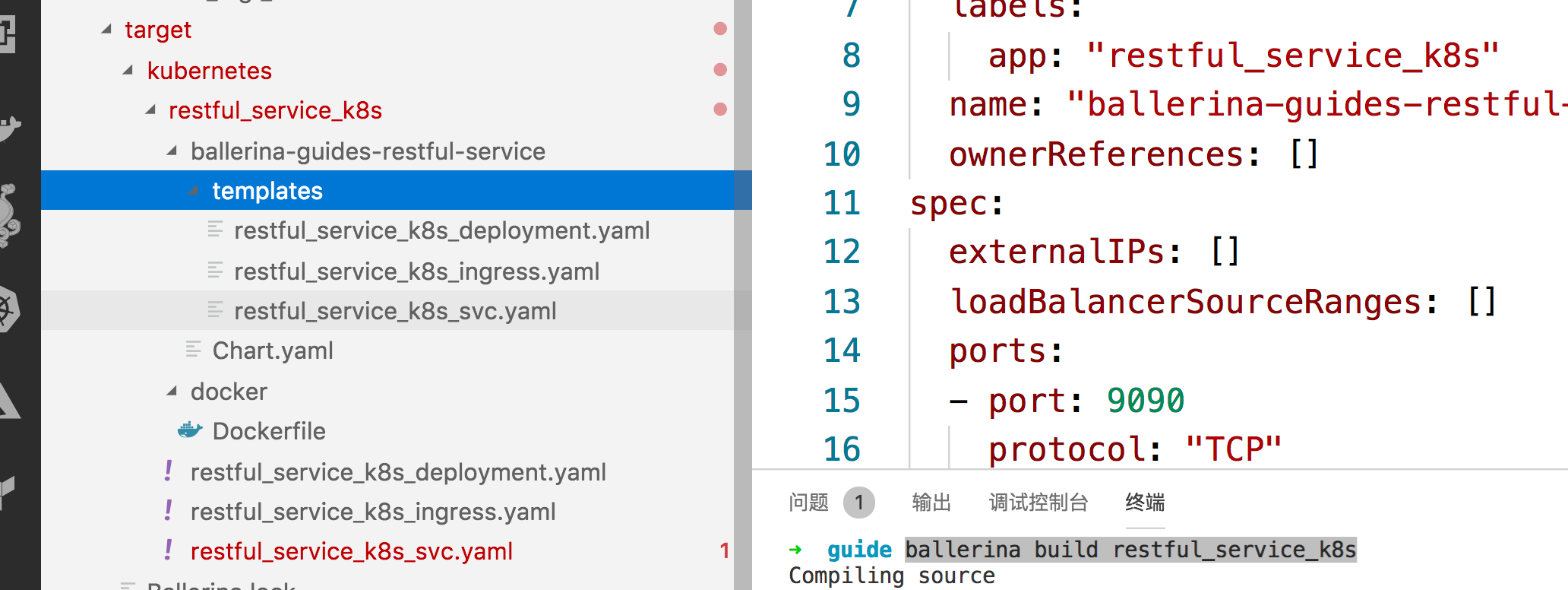This screenshot has width=1568, height=590.
Task: Collapse the templates folder arrow
Action: click(x=194, y=191)
